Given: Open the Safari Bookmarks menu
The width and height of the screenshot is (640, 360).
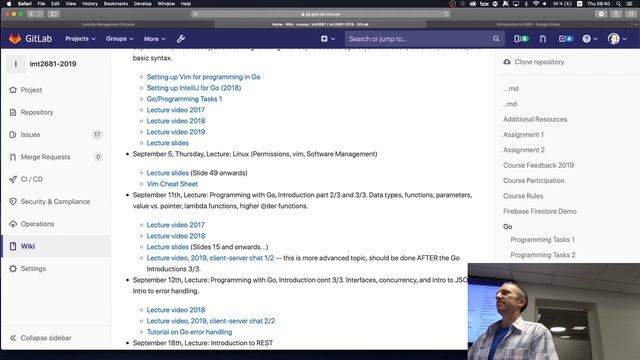Looking at the screenshot, I should (x=116, y=4).
